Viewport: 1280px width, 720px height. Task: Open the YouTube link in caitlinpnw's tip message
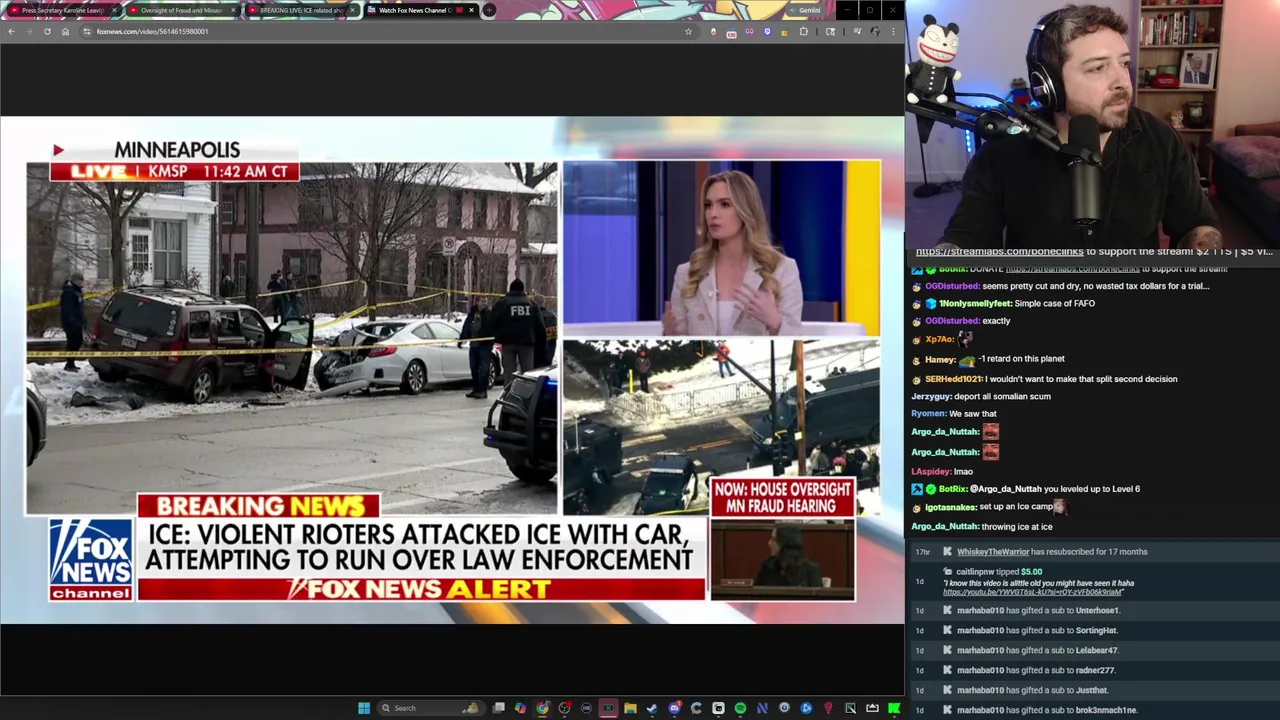(1031, 591)
